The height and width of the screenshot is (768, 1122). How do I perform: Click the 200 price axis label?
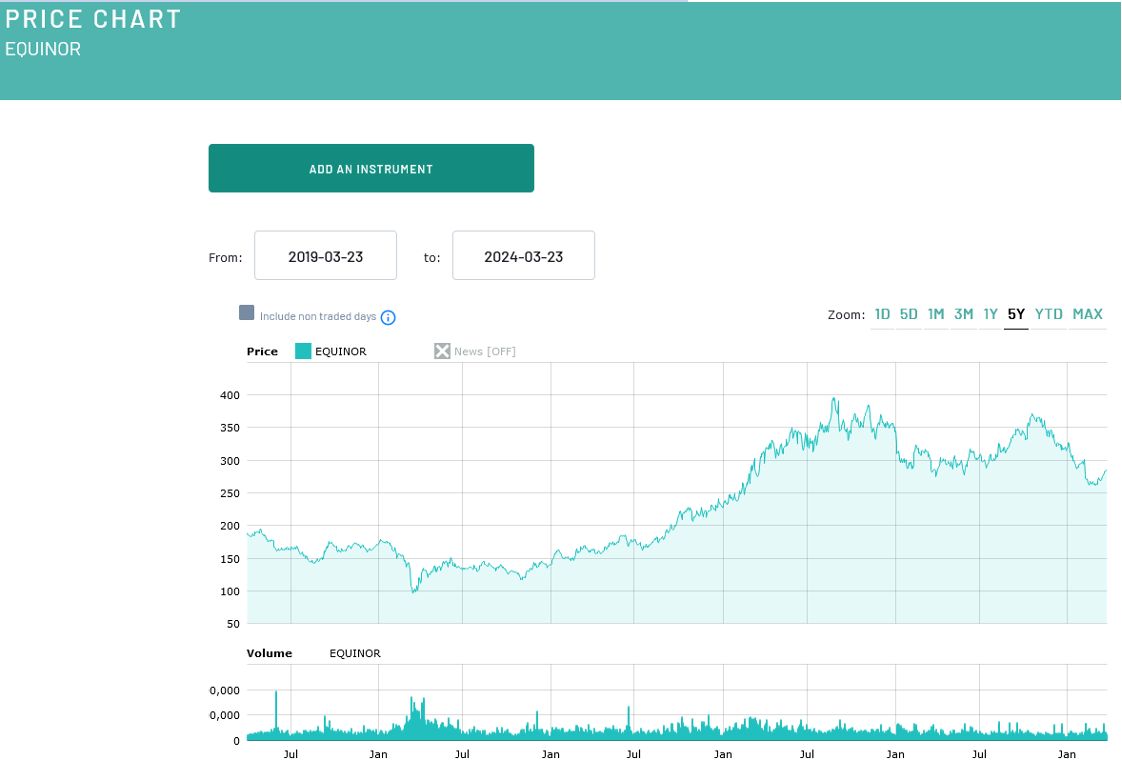[x=230, y=526]
